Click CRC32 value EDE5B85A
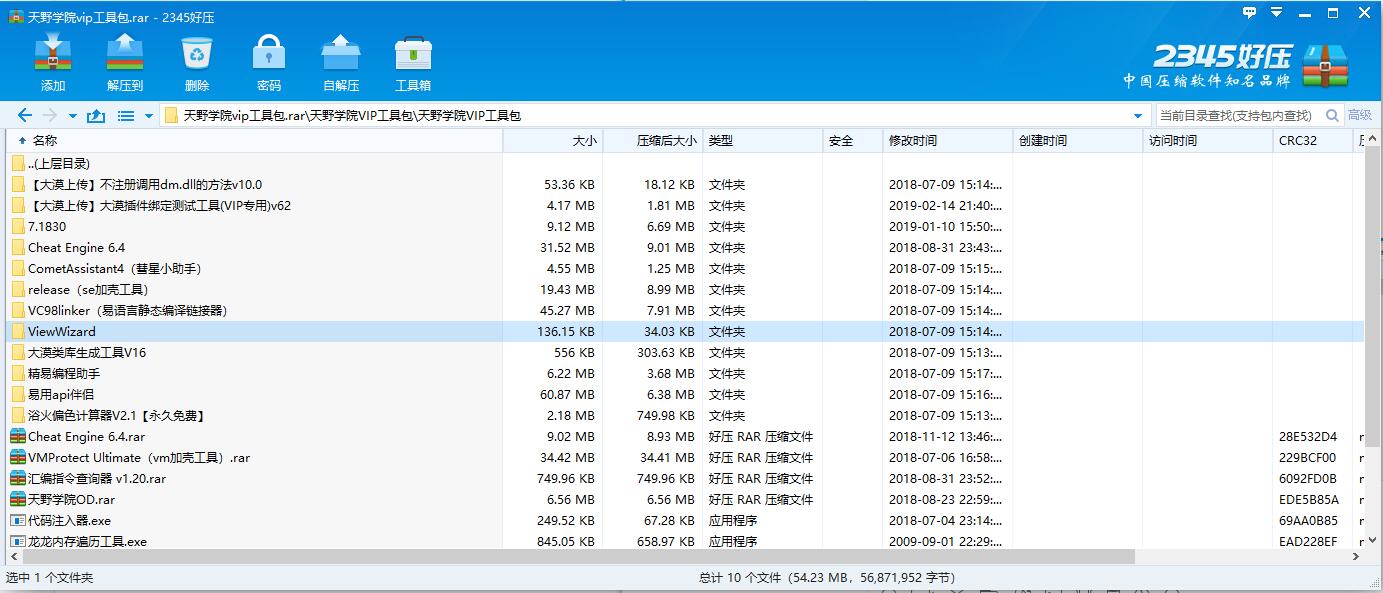 (x=1308, y=499)
